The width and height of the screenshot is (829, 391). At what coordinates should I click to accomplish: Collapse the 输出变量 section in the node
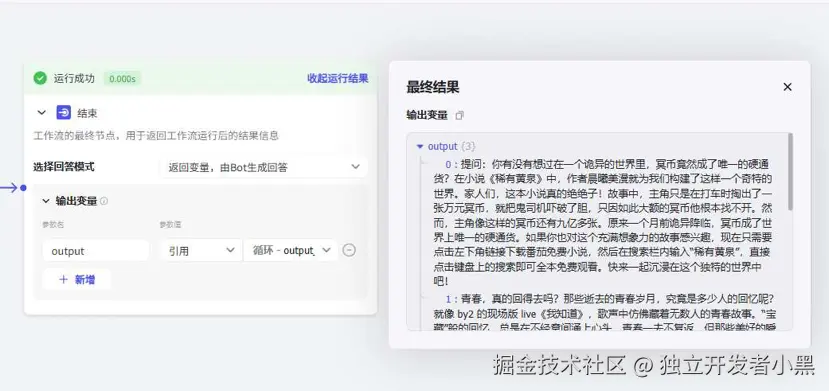pos(46,201)
